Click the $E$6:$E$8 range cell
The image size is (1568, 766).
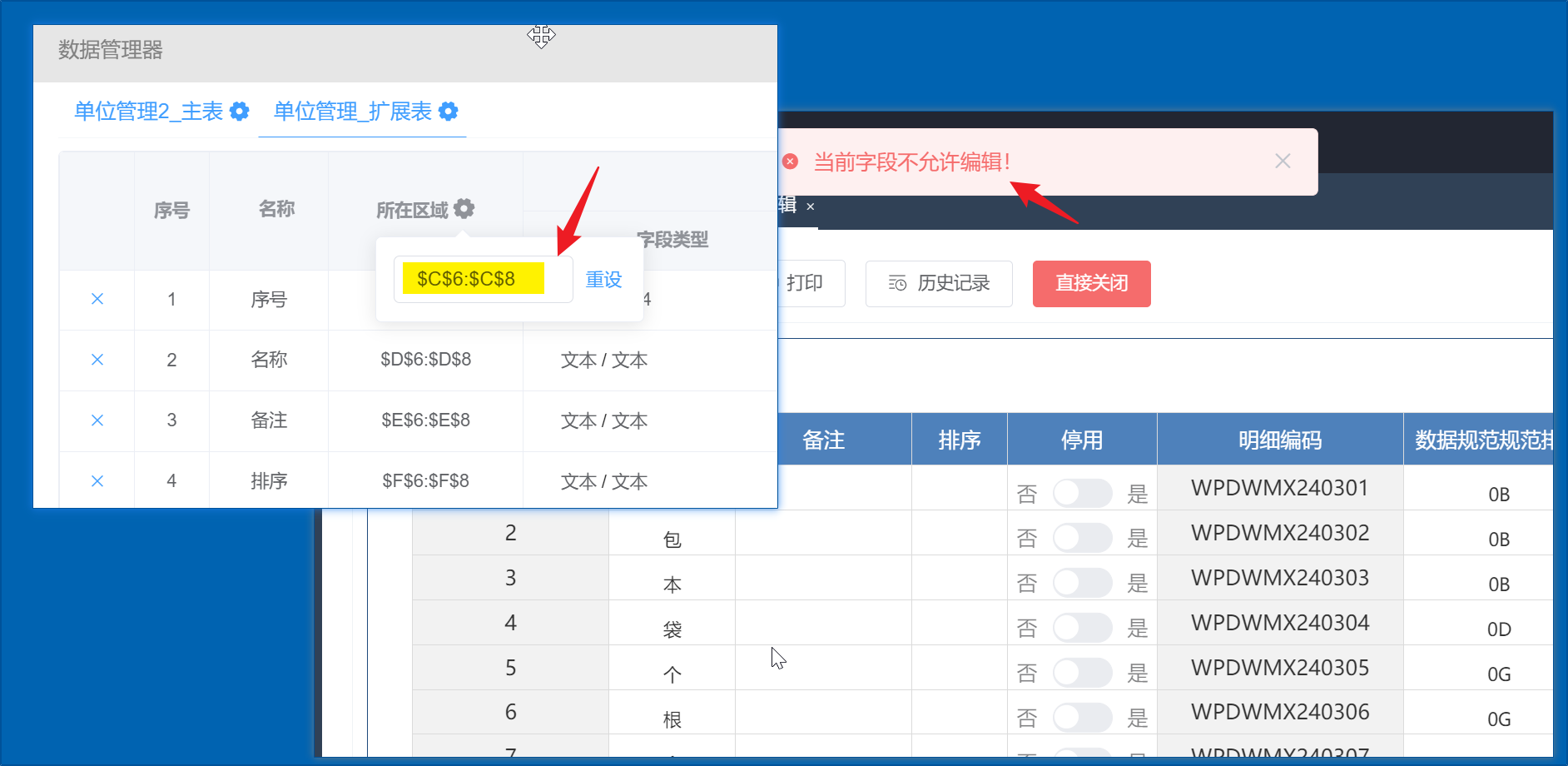coord(425,420)
